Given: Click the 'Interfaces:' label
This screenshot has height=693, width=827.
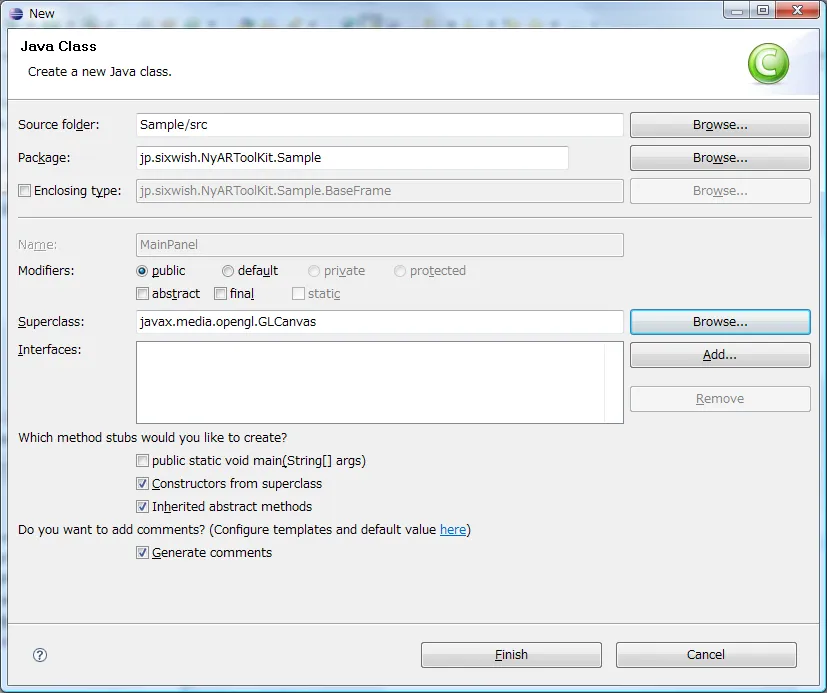Looking at the screenshot, I should [x=50, y=350].
